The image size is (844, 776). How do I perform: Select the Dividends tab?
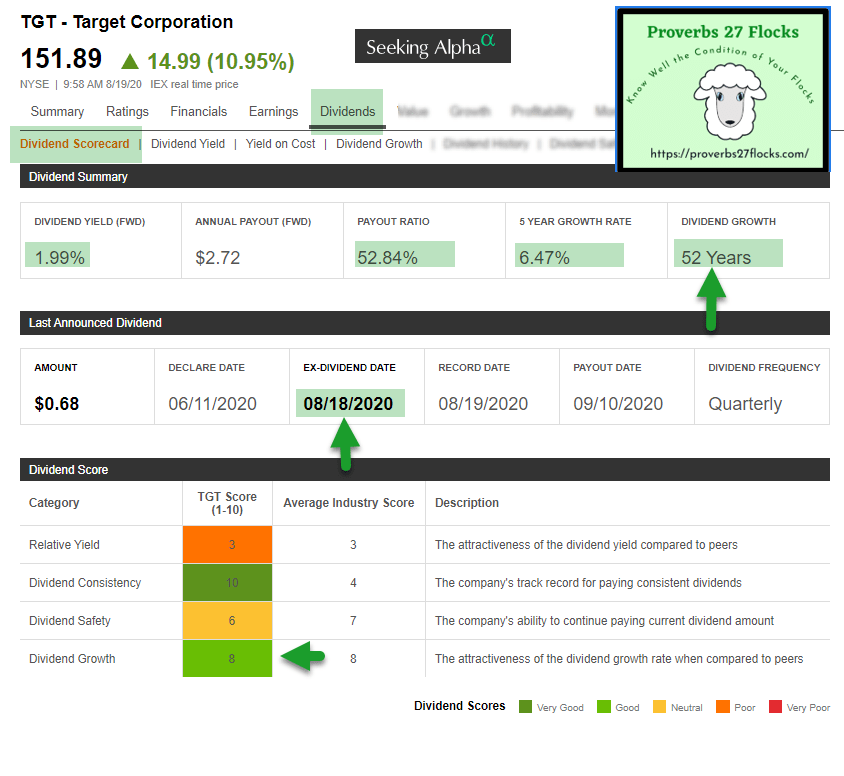(347, 112)
